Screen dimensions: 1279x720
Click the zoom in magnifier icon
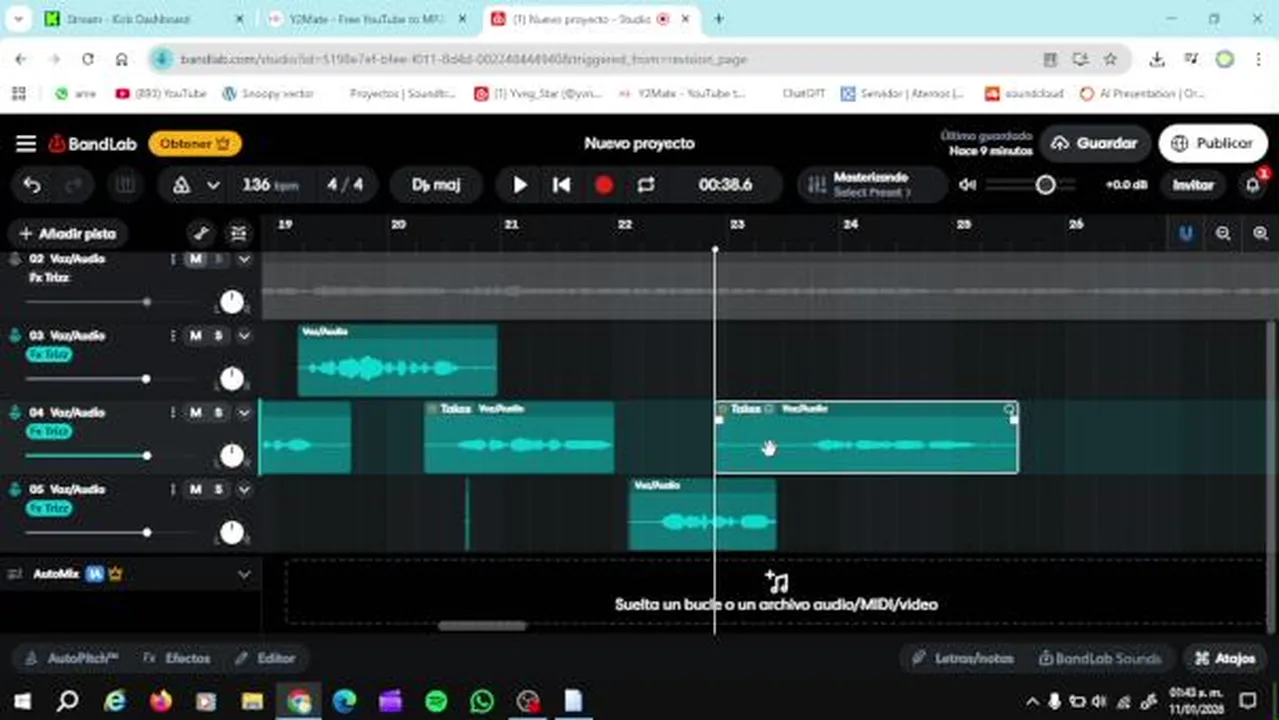1260,233
